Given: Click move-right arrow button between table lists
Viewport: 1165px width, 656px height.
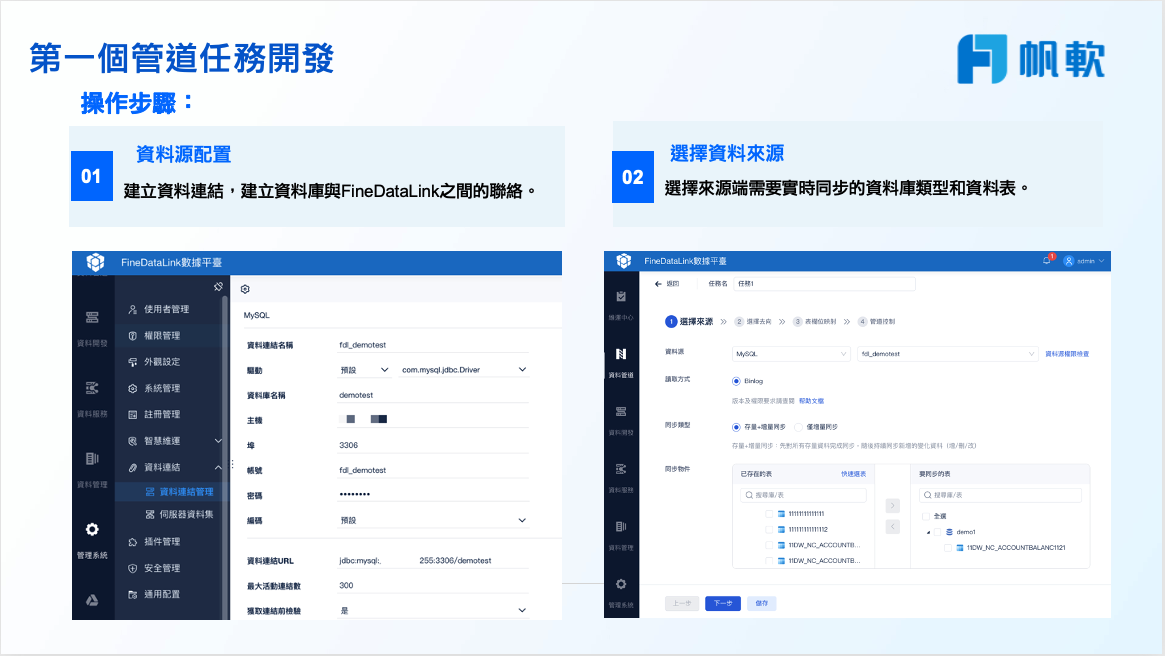Looking at the screenshot, I should [893, 506].
